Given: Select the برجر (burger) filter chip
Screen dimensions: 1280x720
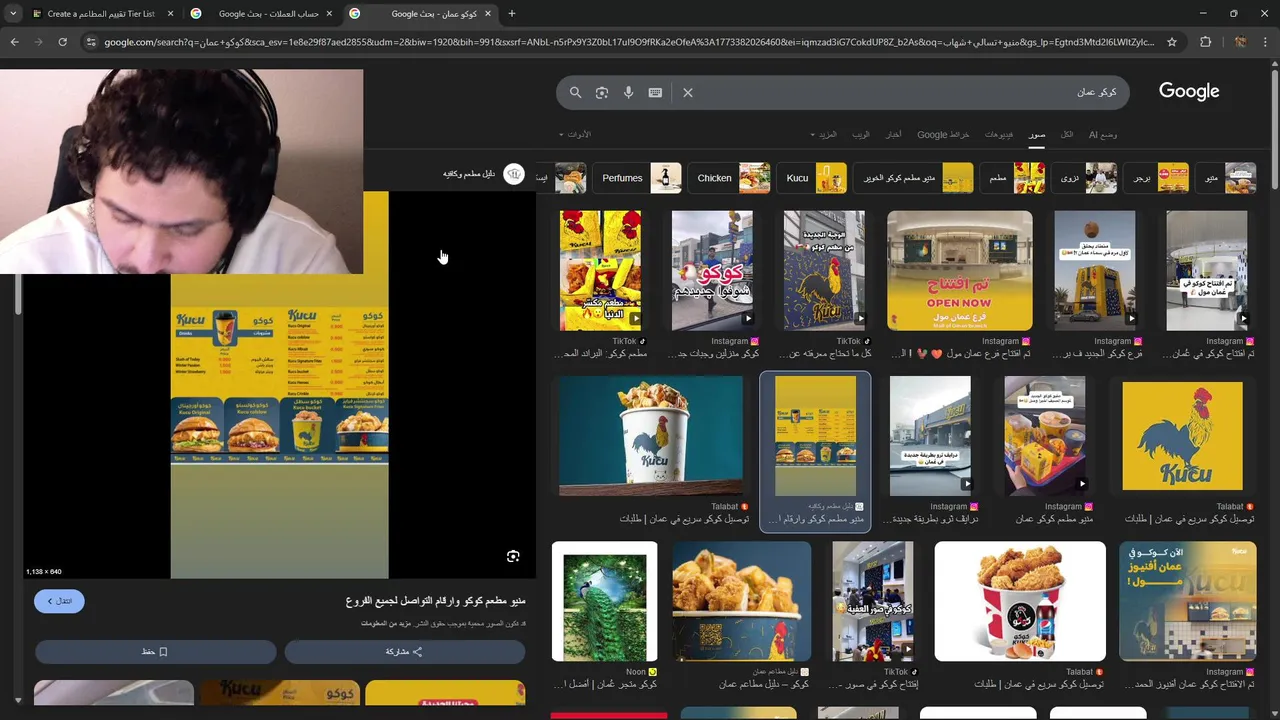Looking at the screenshot, I should [1157, 178].
